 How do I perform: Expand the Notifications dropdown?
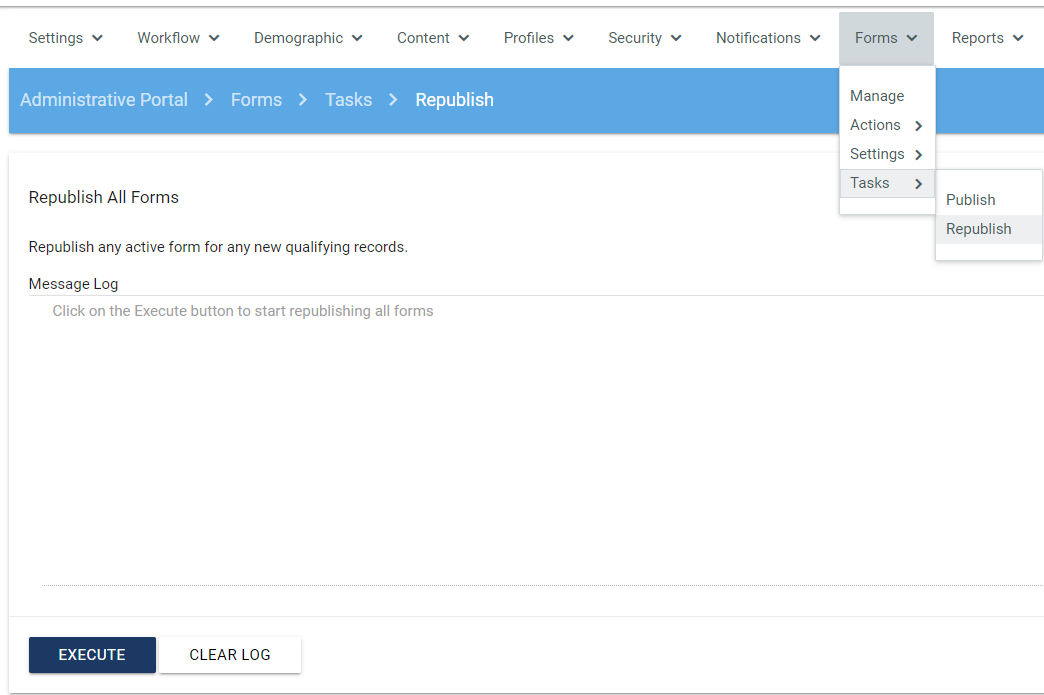pos(768,38)
